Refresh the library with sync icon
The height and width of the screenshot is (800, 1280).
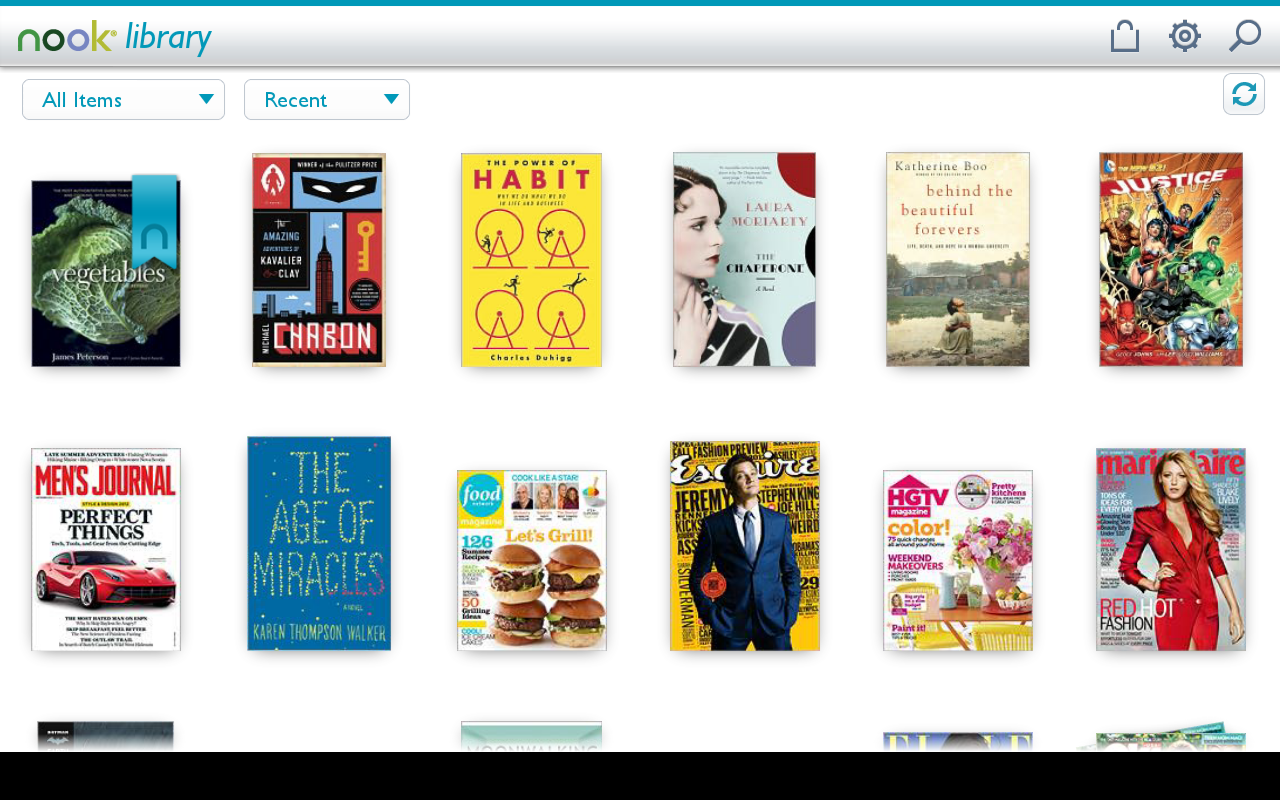coord(1244,94)
